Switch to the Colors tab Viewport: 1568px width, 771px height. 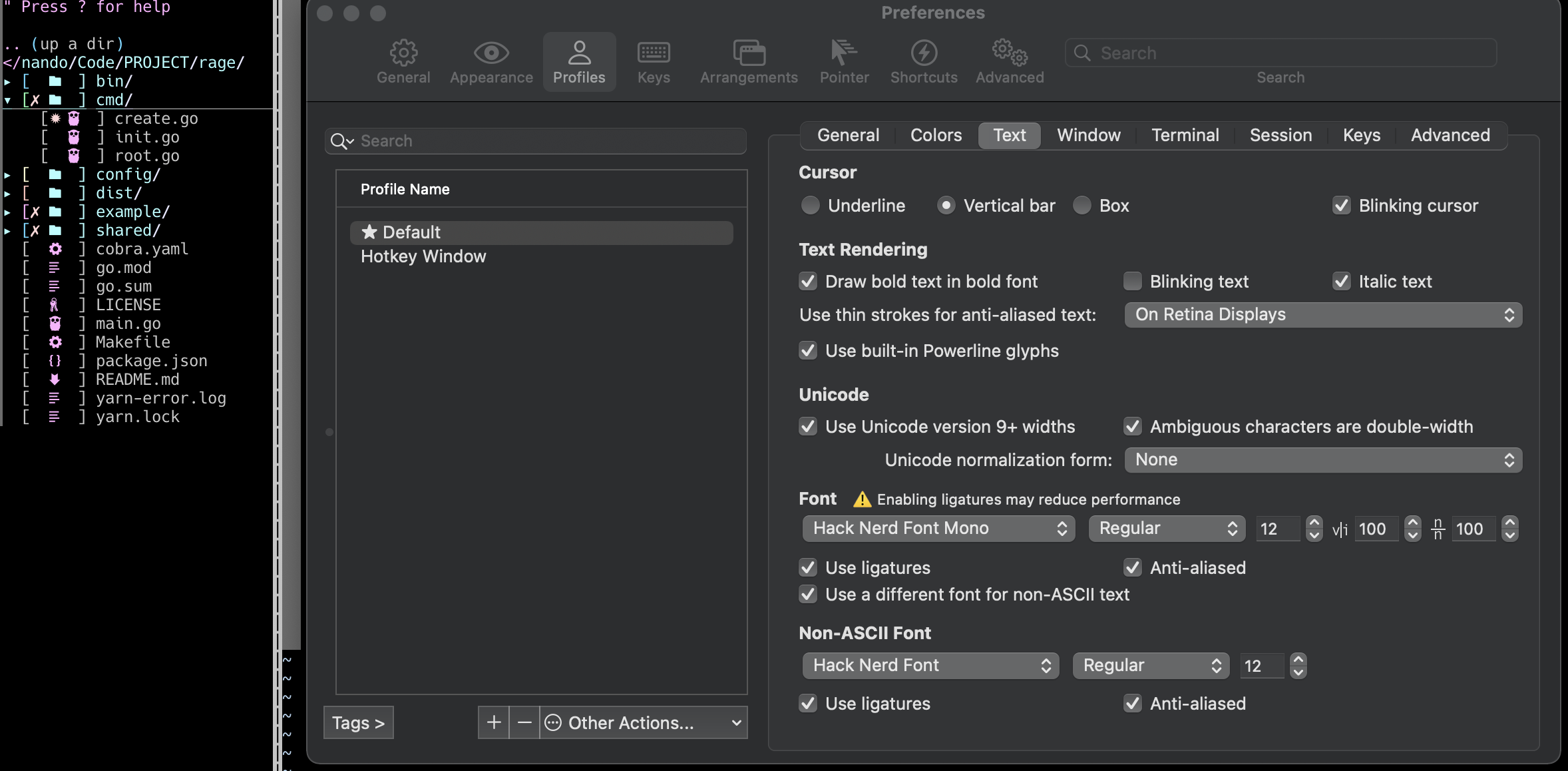point(935,136)
